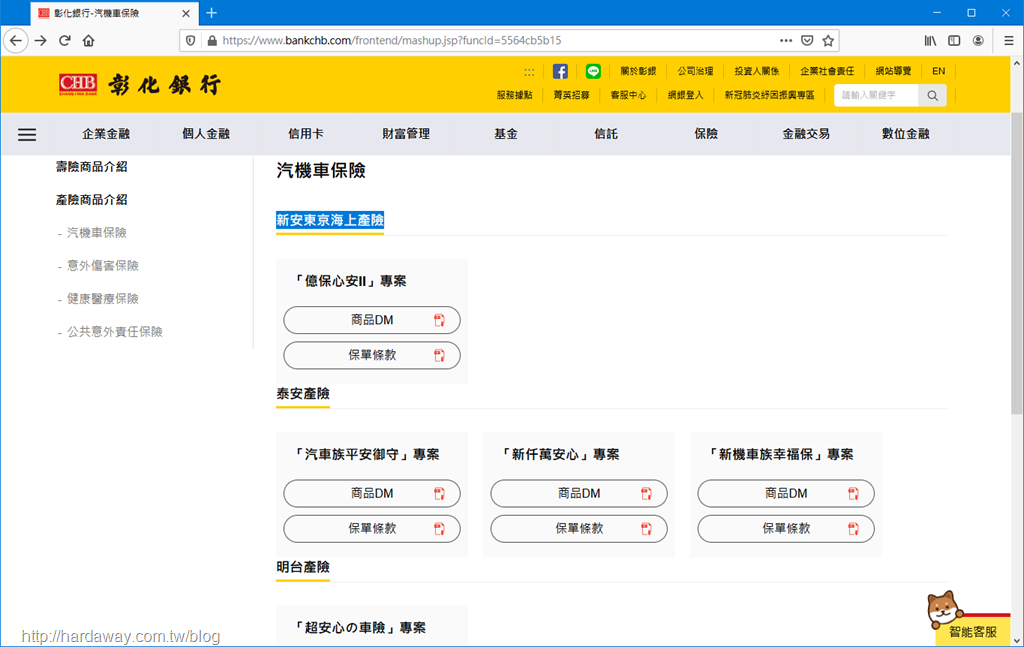Open the LINE icon in the header

[593, 71]
